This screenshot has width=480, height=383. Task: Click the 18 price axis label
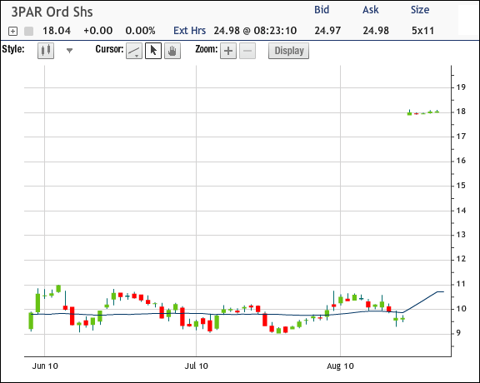pyautogui.click(x=461, y=112)
